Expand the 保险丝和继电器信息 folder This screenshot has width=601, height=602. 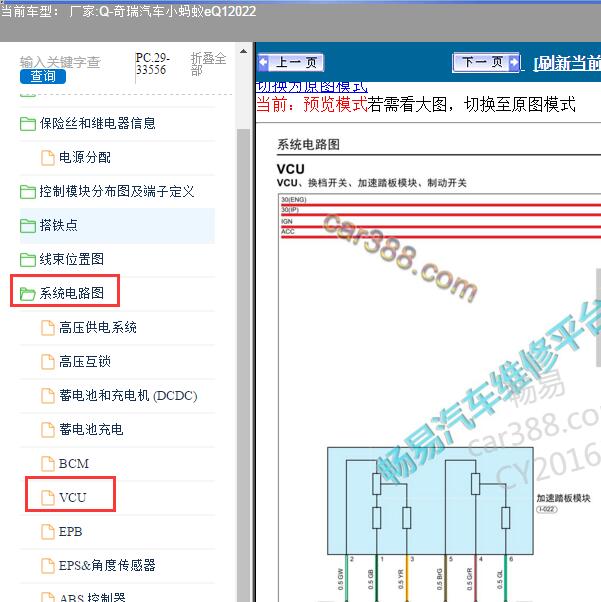coord(98,123)
